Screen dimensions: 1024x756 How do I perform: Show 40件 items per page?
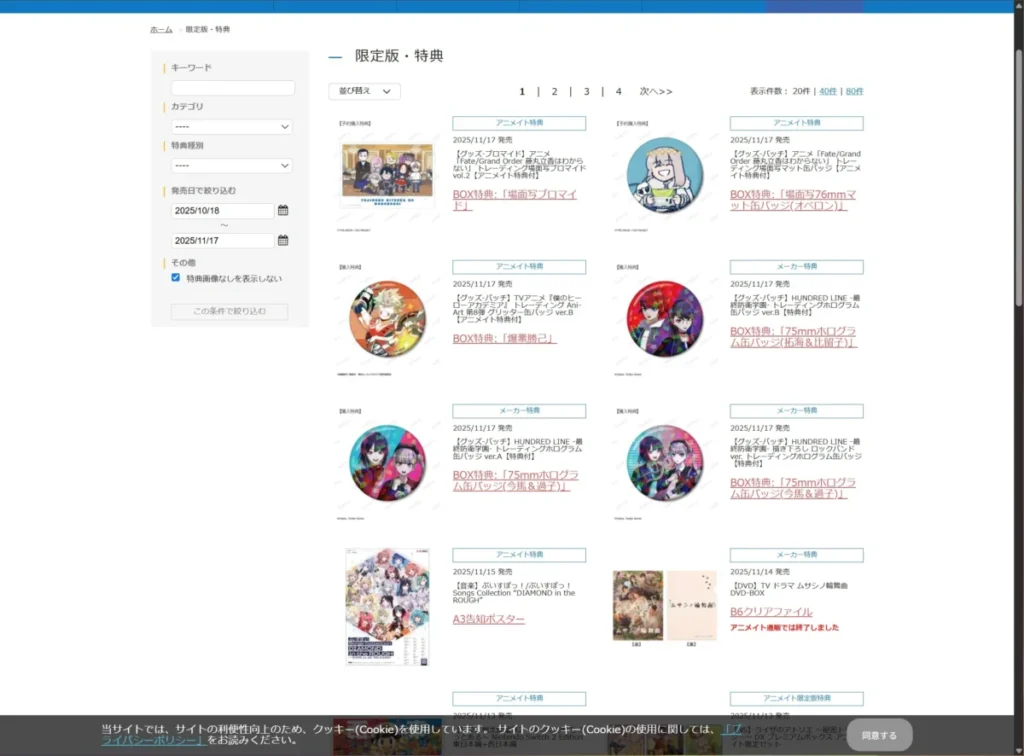click(x=827, y=91)
